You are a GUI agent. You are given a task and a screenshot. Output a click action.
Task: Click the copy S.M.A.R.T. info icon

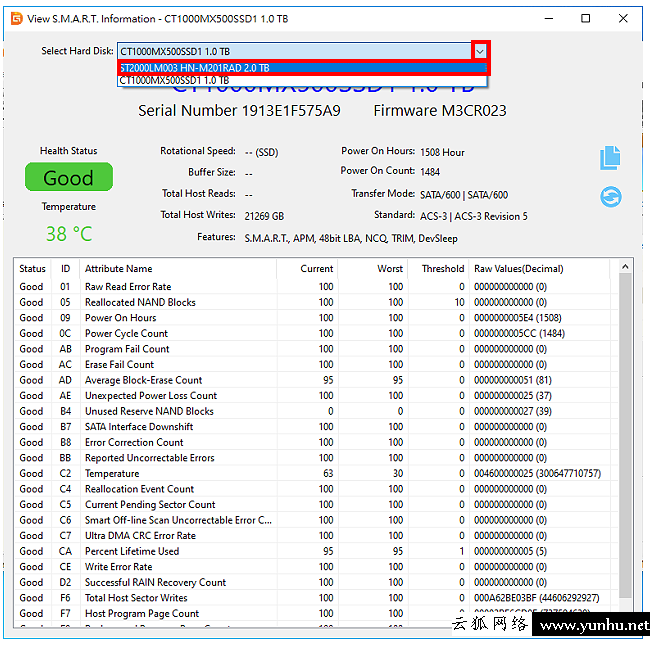(610, 157)
